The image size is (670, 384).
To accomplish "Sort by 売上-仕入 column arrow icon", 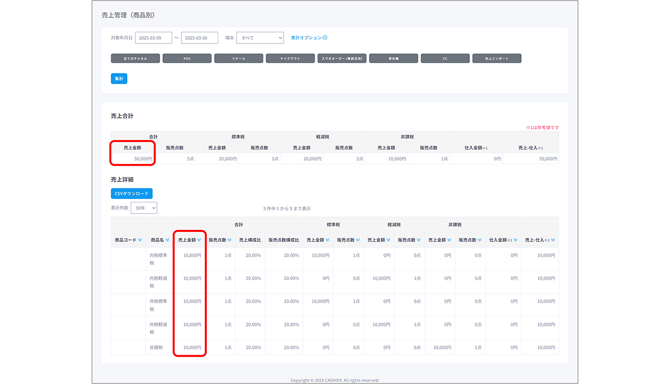I will [553, 240].
